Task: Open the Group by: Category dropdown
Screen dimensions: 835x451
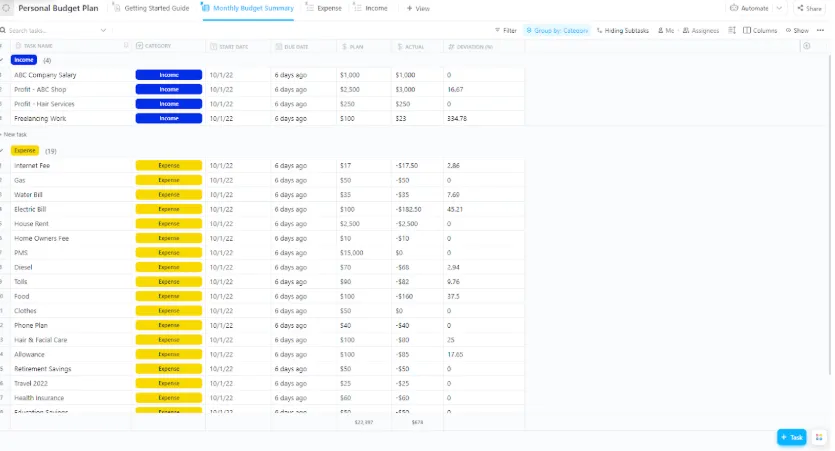Action: coord(557,30)
